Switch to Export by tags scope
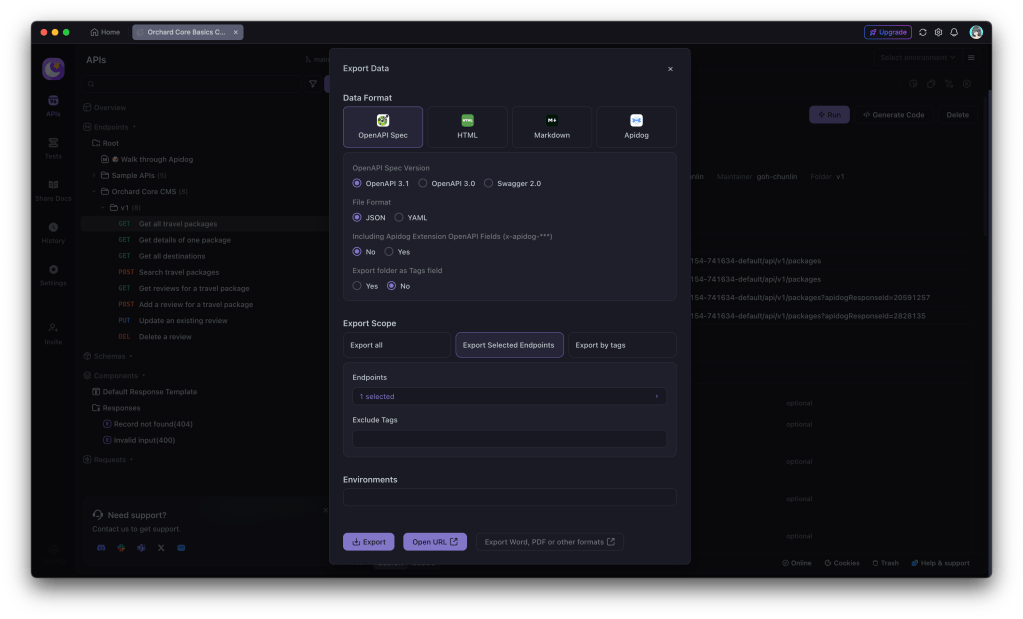The width and height of the screenshot is (1023, 619). [622, 345]
